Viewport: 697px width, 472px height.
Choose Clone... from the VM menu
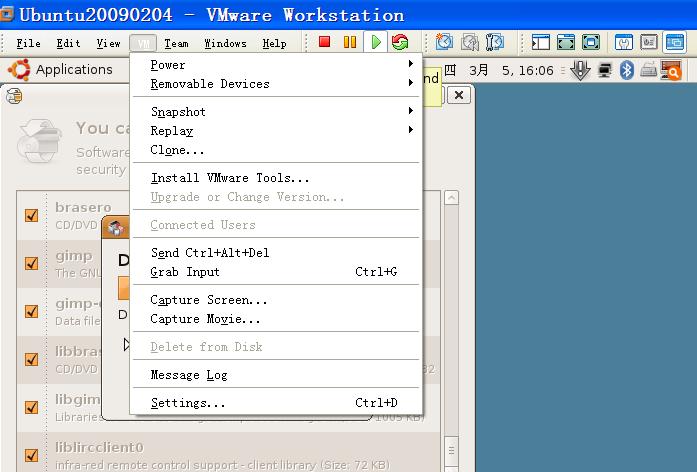point(276,150)
